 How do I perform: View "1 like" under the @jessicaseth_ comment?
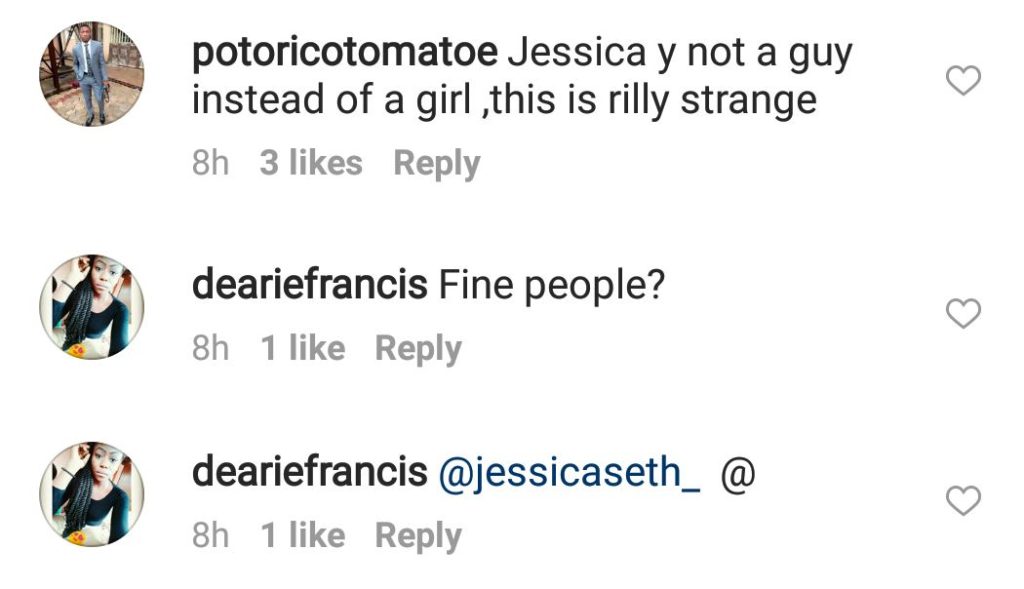click(x=302, y=536)
